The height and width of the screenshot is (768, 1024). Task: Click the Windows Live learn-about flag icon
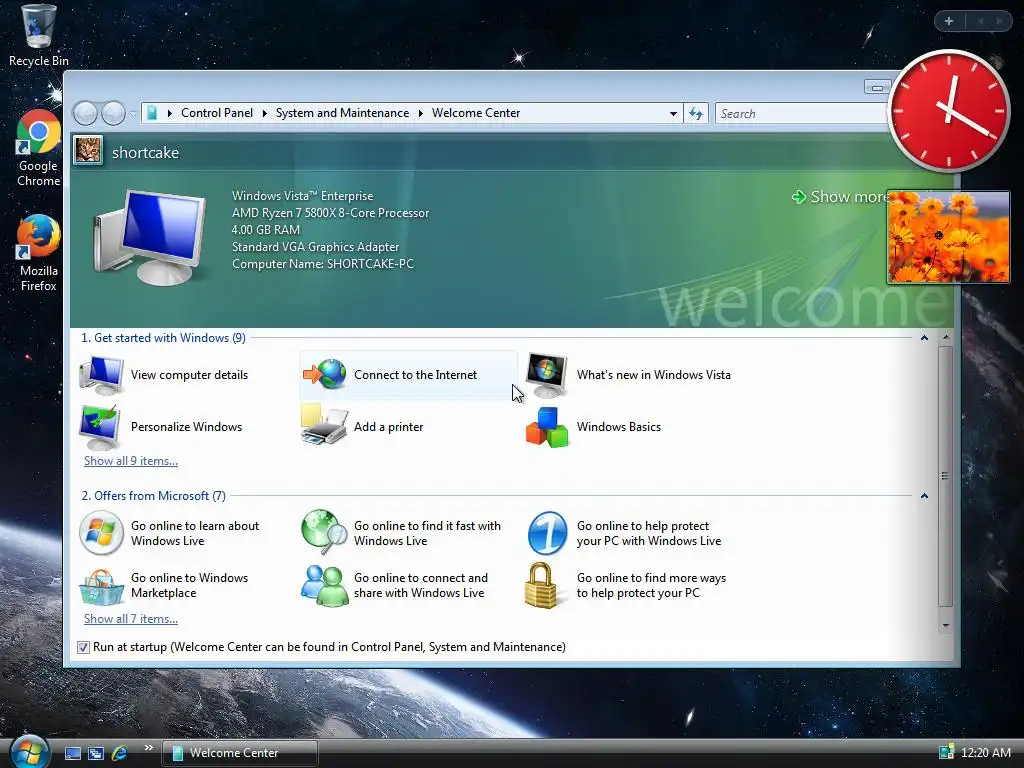tap(101, 533)
